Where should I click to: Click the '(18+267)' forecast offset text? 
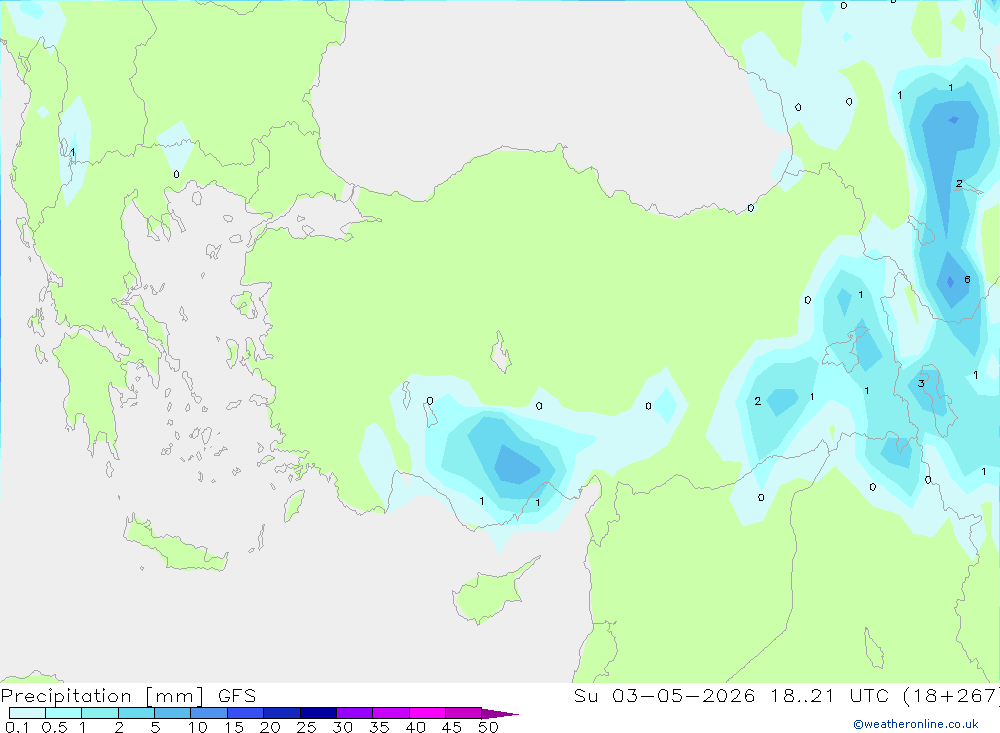coord(954,696)
